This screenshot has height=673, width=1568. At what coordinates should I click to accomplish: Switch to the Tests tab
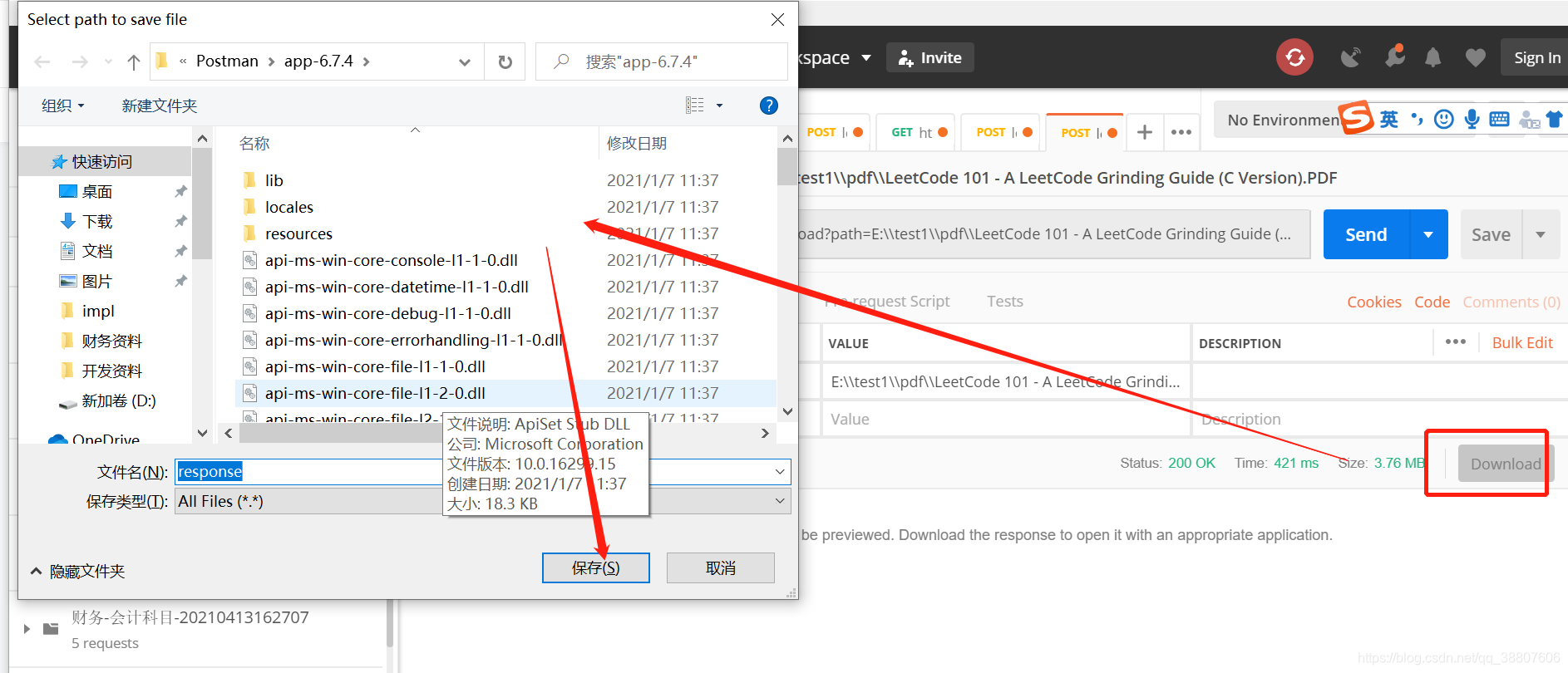[x=1005, y=301]
